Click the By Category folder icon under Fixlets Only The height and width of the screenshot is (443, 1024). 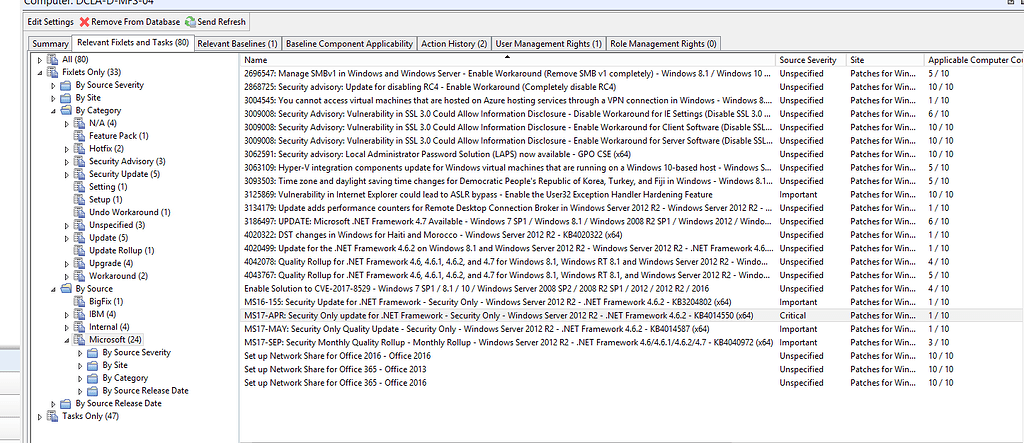point(66,110)
